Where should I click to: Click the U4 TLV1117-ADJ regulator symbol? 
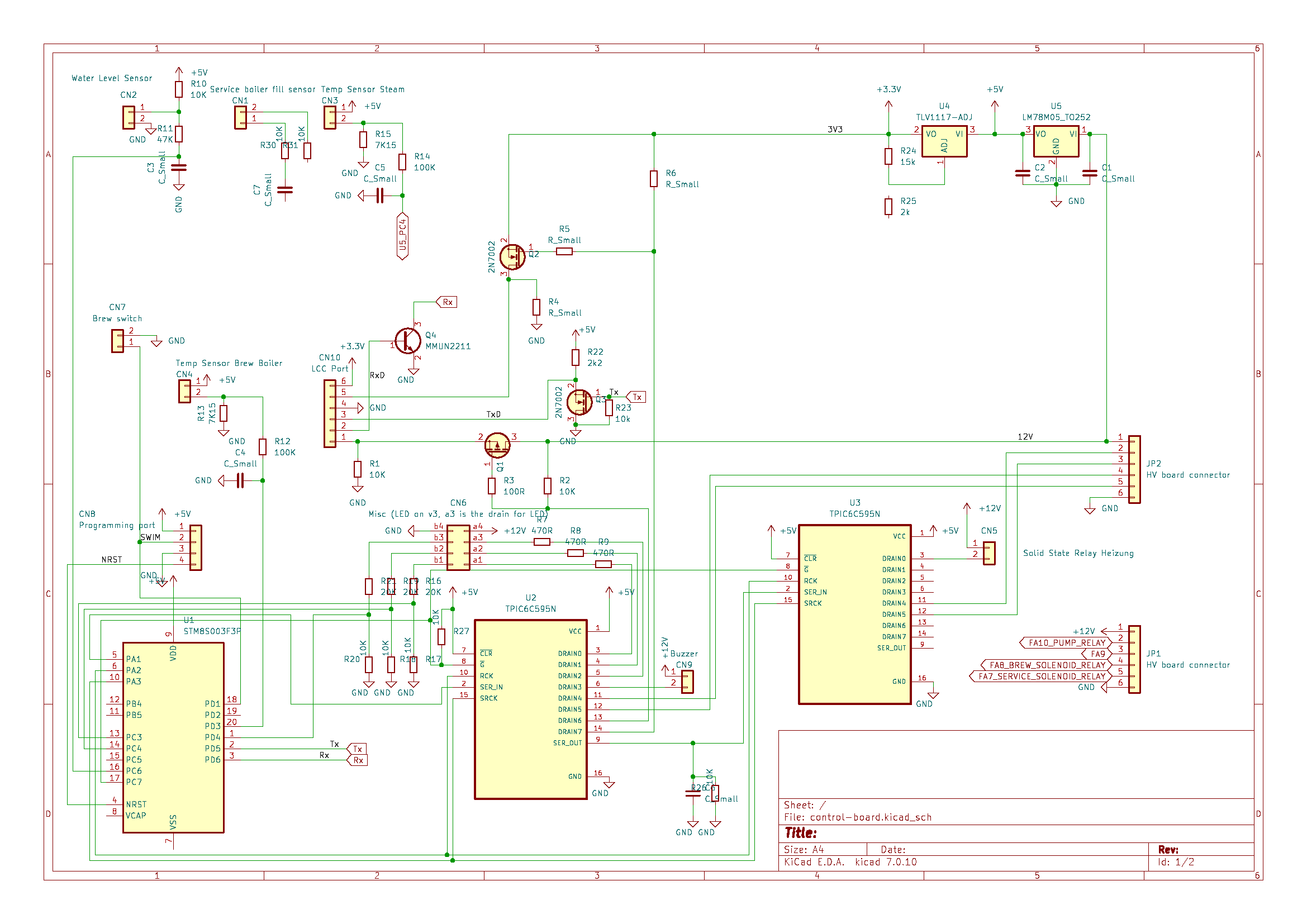pos(944,141)
